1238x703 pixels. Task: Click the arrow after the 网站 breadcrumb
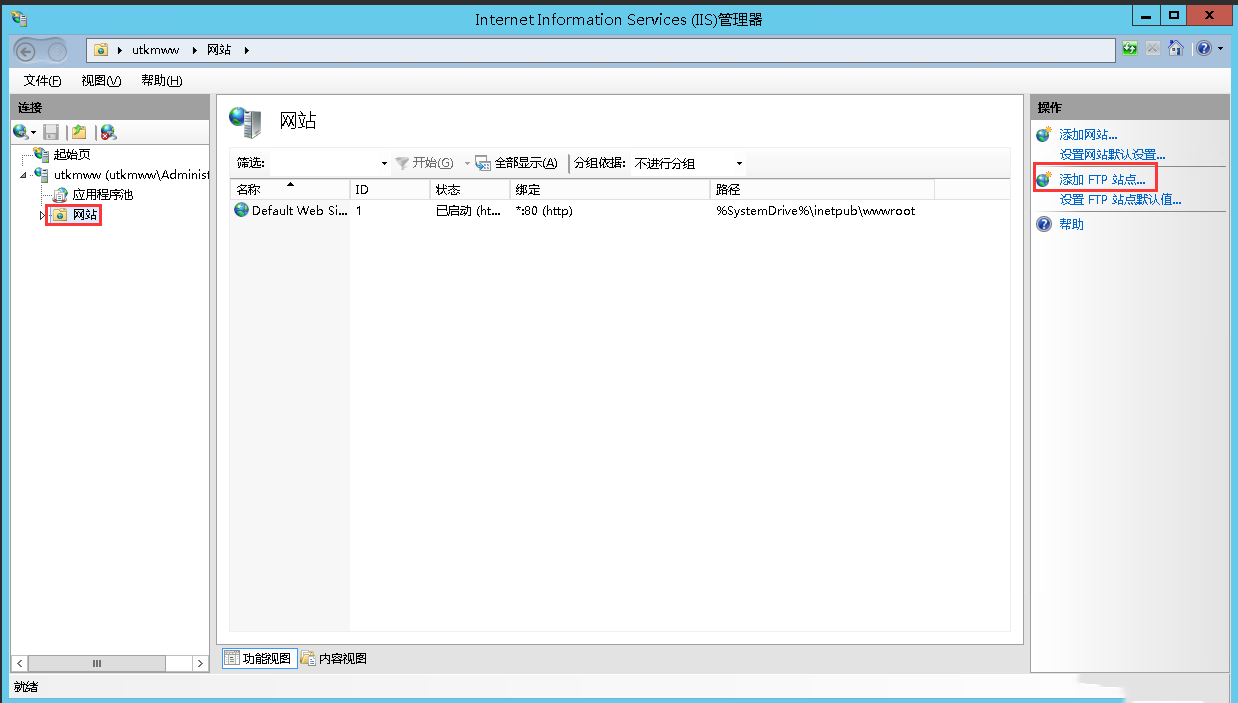coord(246,50)
